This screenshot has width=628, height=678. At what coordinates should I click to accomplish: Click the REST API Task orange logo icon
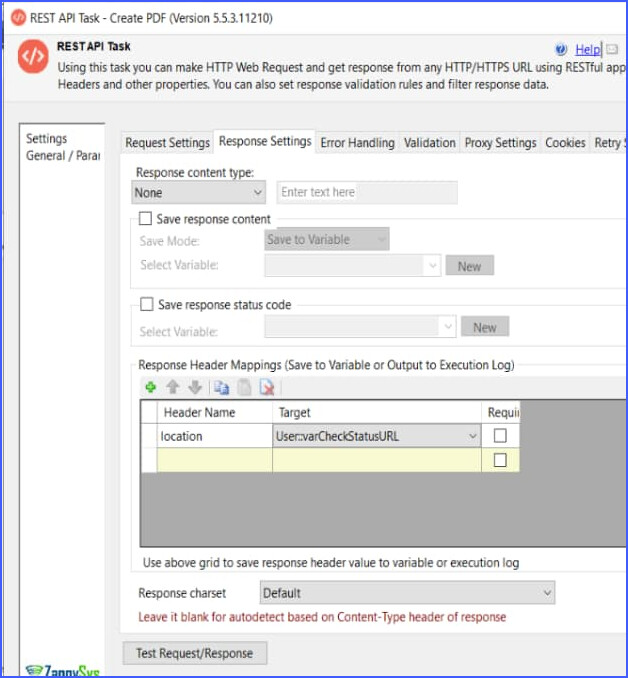(x=33, y=56)
